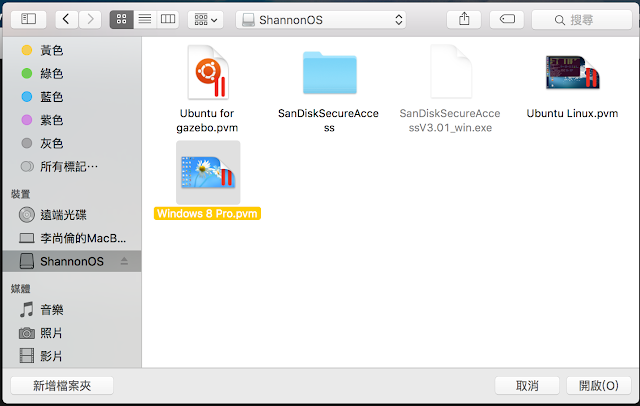Select the SanDiskSecureAccess folder icon
This screenshot has height=406, width=640.
330,73
